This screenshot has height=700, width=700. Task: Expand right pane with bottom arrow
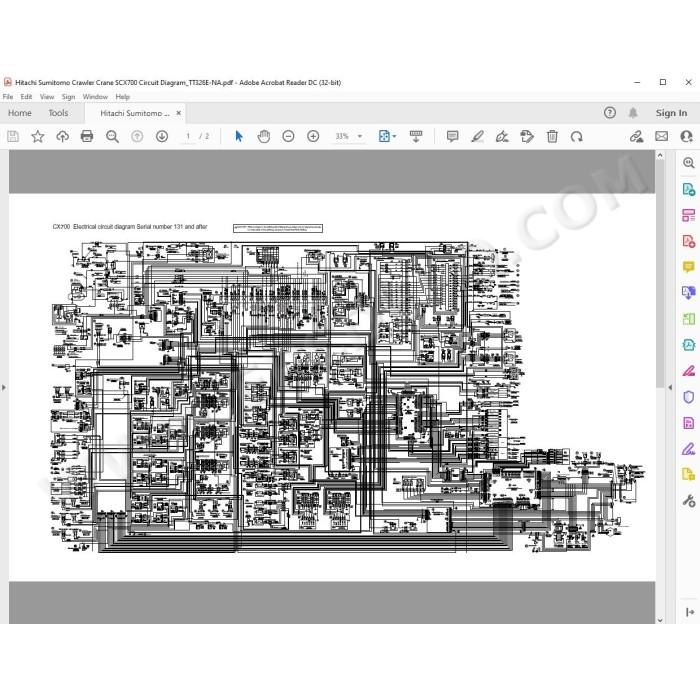(689, 612)
